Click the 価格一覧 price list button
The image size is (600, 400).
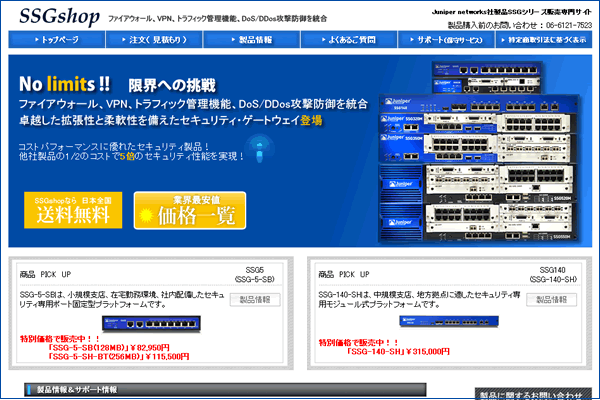pos(189,212)
